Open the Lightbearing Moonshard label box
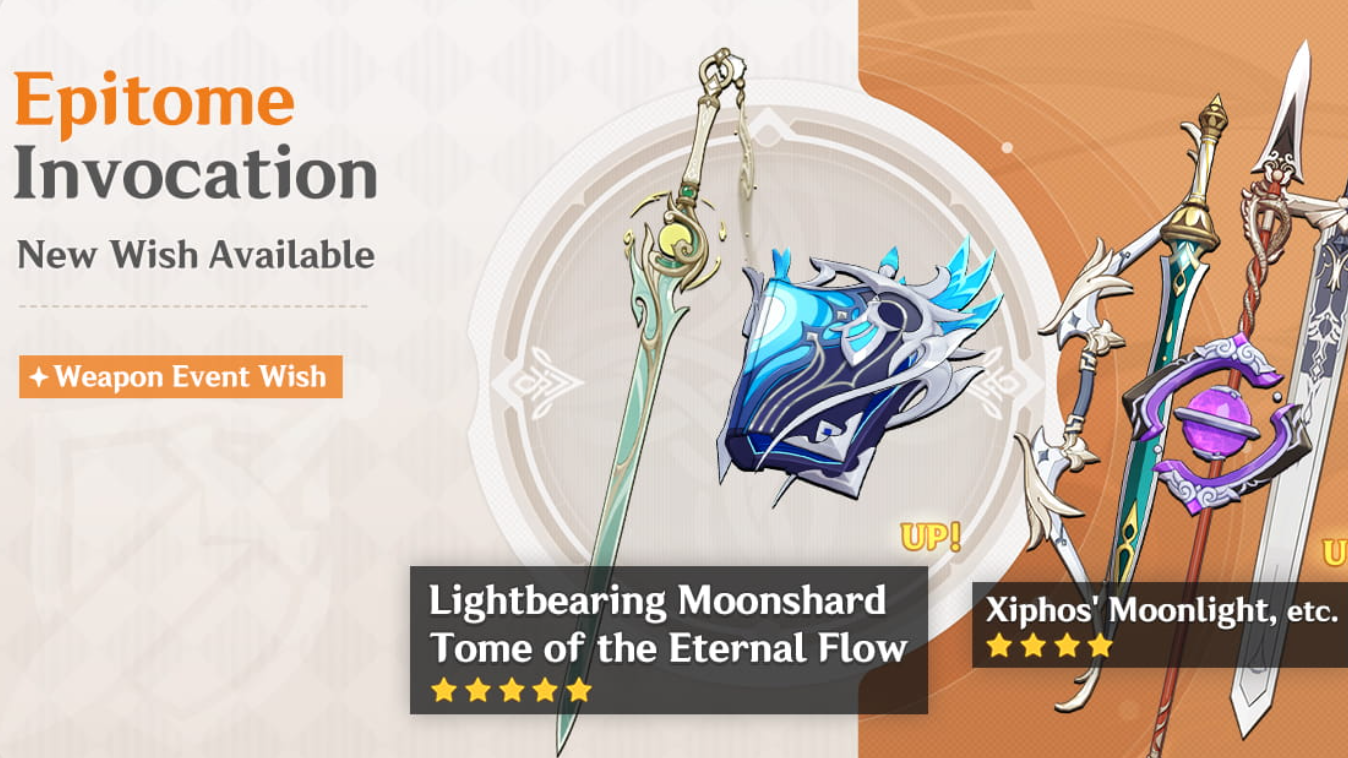1348x758 pixels. pos(669,640)
